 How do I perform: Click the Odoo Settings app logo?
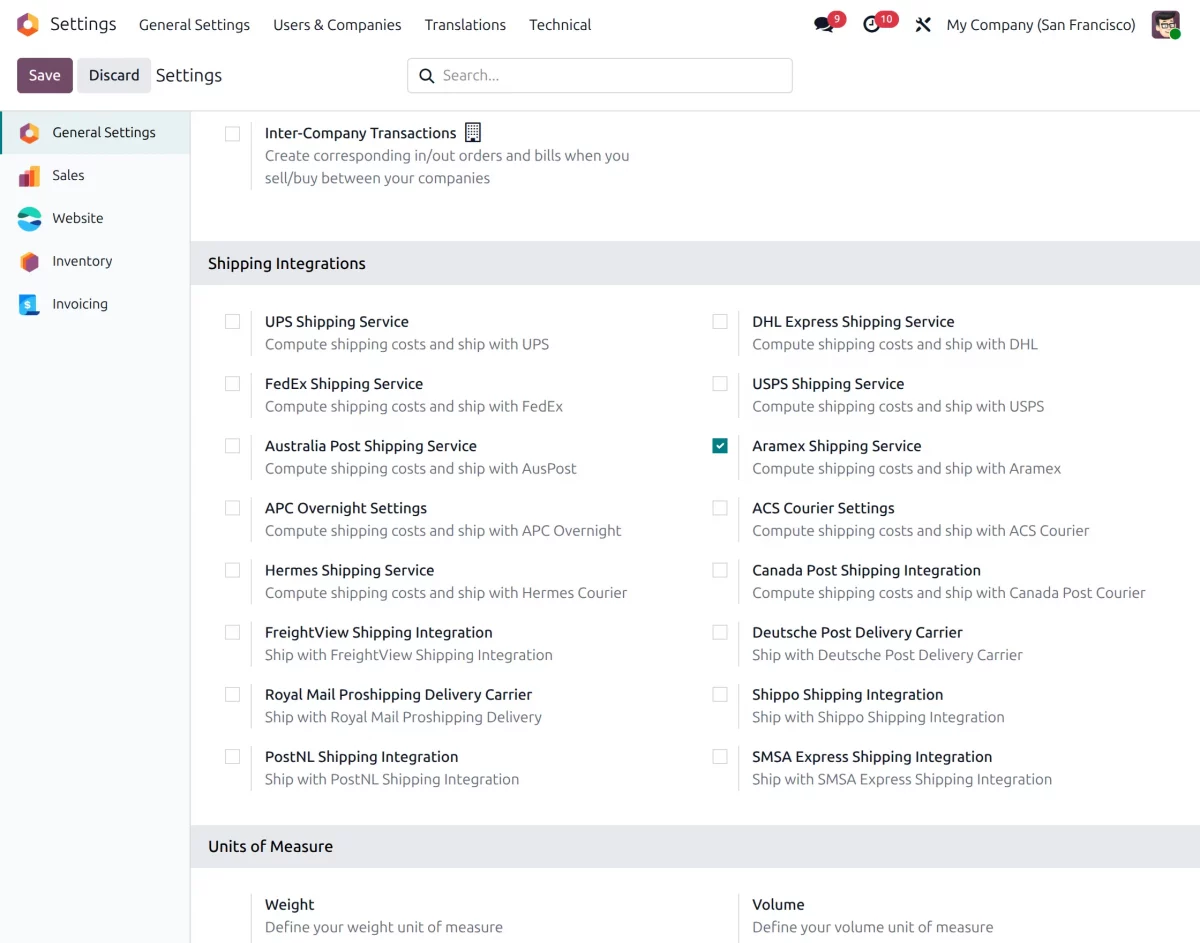click(28, 25)
